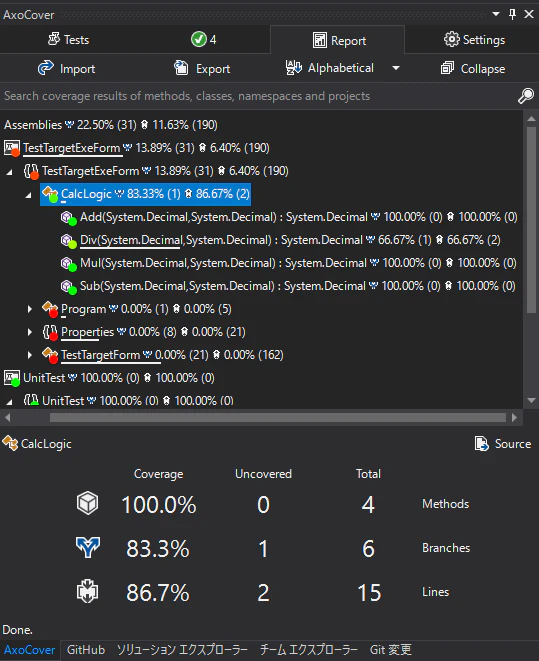Select the TestTargetForm class row
Viewport: 539px width, 661px height.
point(163,355)
